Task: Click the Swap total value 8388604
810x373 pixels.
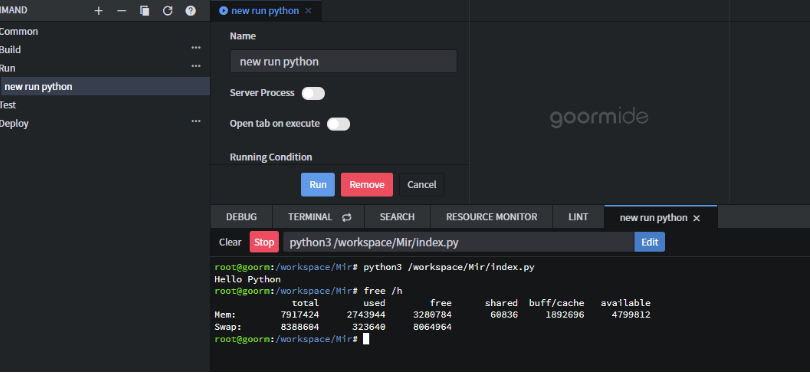Action: [x=300, y=327]
